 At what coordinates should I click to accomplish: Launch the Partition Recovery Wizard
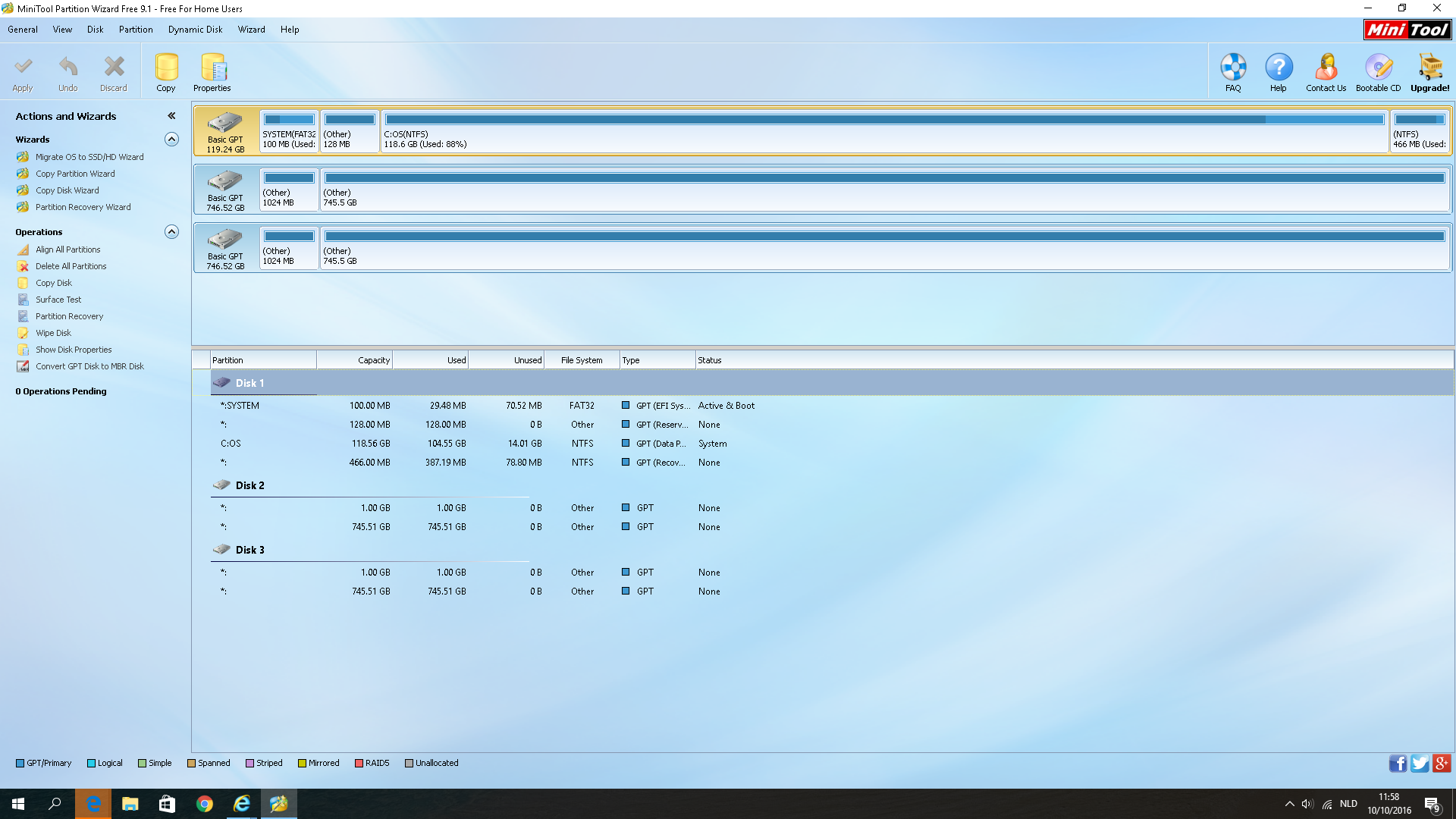pos(83,207)
